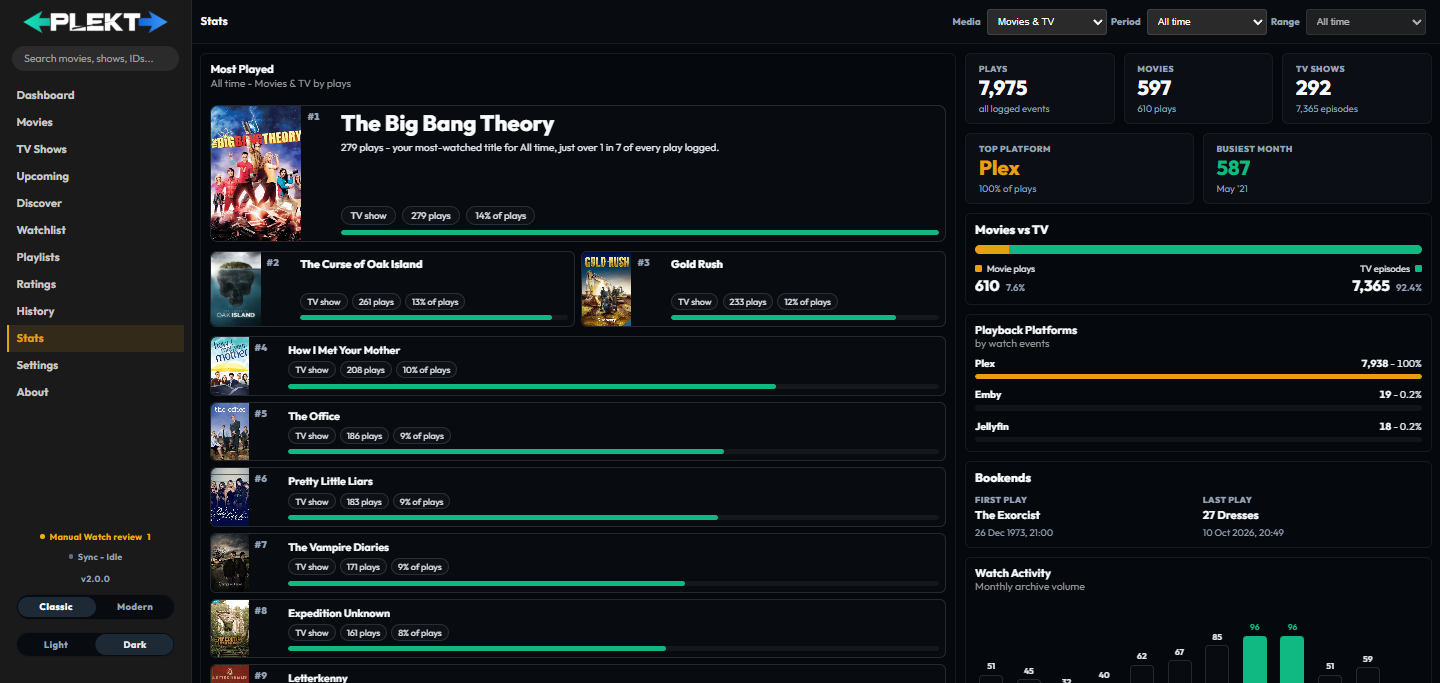This screenshot has width=1440, height=683.
Task: Click the Plex platform usage bar
Action: coord(1198,376)
